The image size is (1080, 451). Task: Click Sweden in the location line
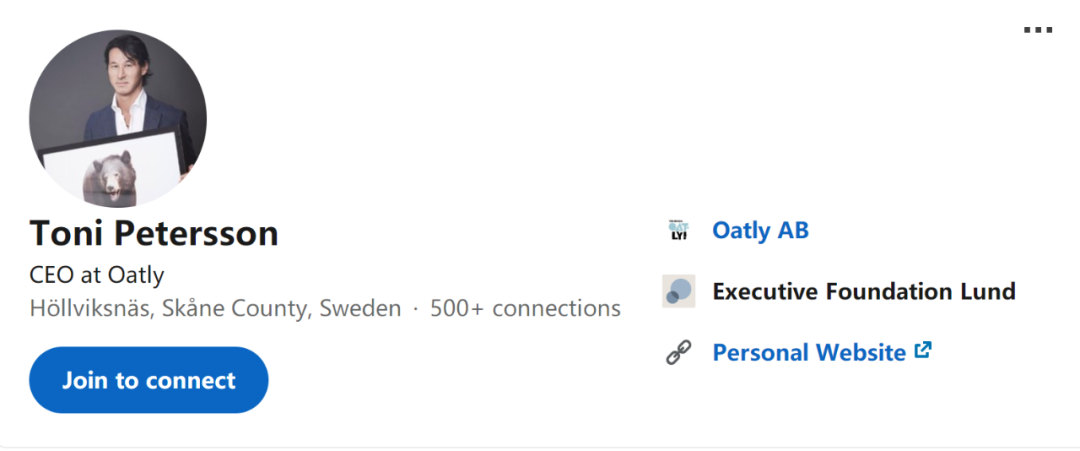pos(360,309)
